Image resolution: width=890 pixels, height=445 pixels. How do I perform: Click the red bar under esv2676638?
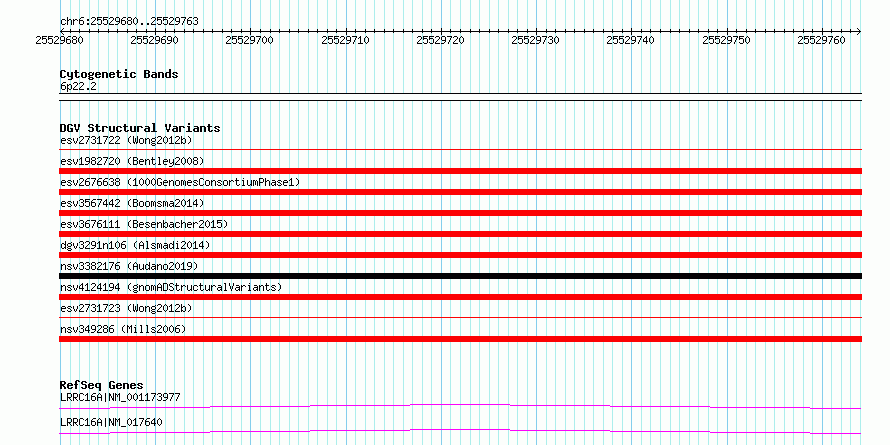[x=460, y=192]
